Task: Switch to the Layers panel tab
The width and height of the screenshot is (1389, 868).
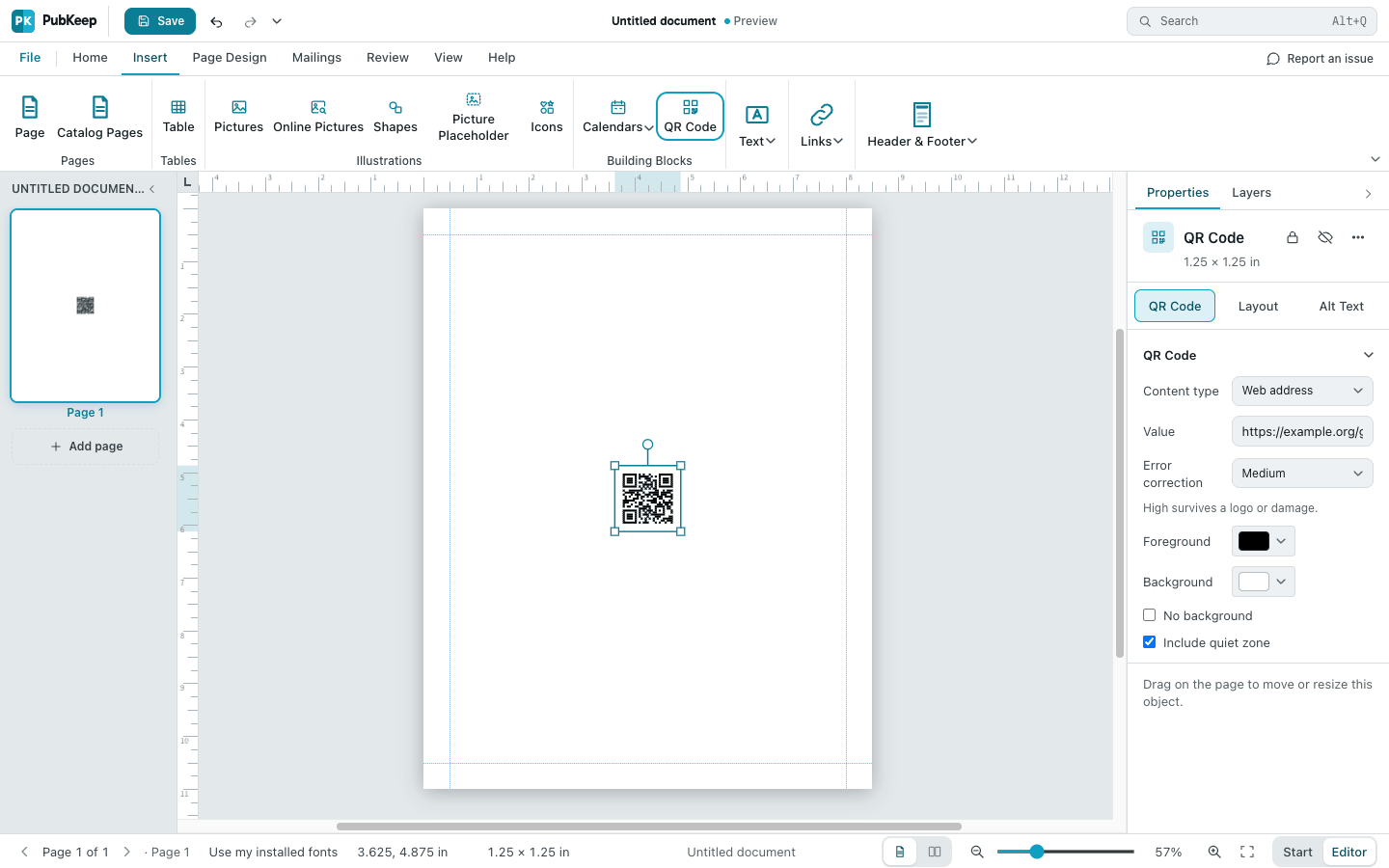Action: 1251,193
